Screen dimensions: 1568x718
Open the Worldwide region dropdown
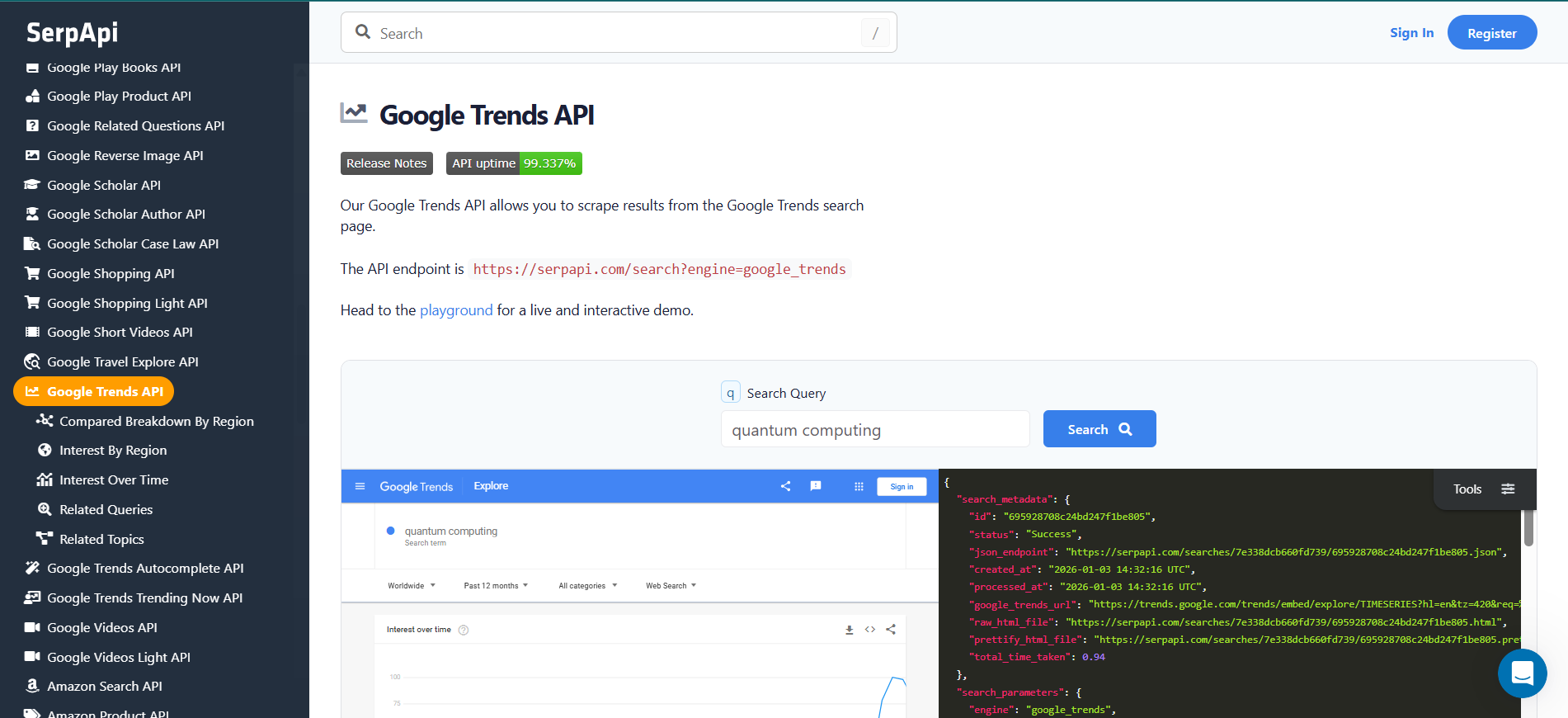(x=412, y=586)
